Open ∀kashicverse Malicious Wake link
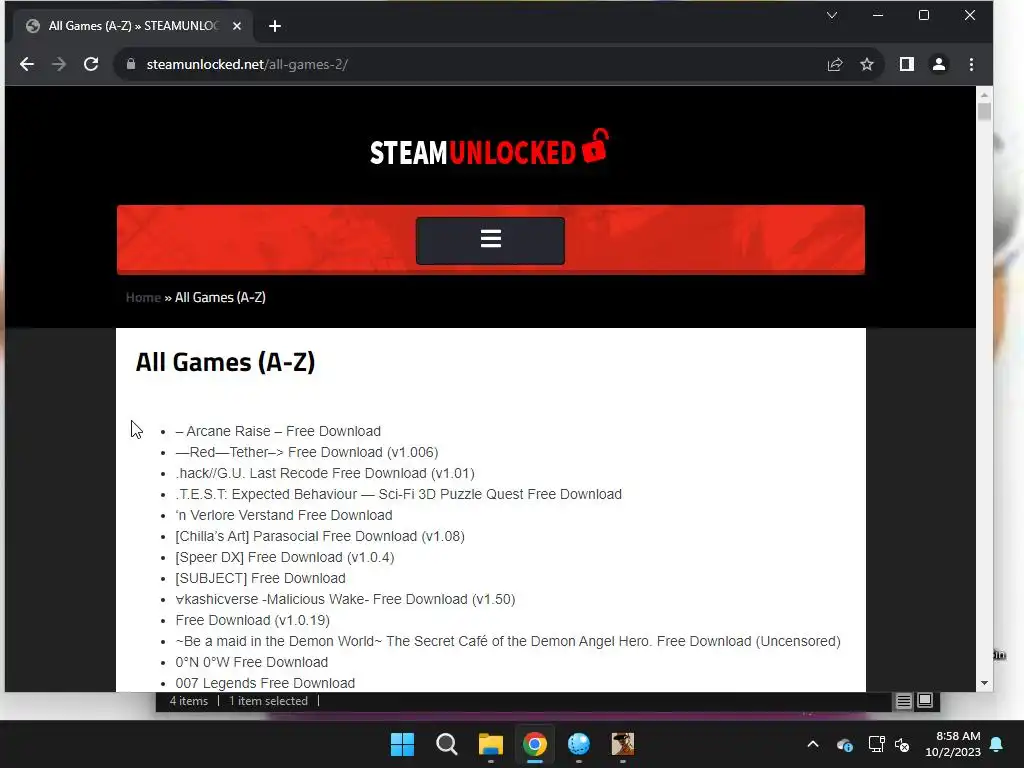Screen dimensions: 1024x768 tap(345, 599)
